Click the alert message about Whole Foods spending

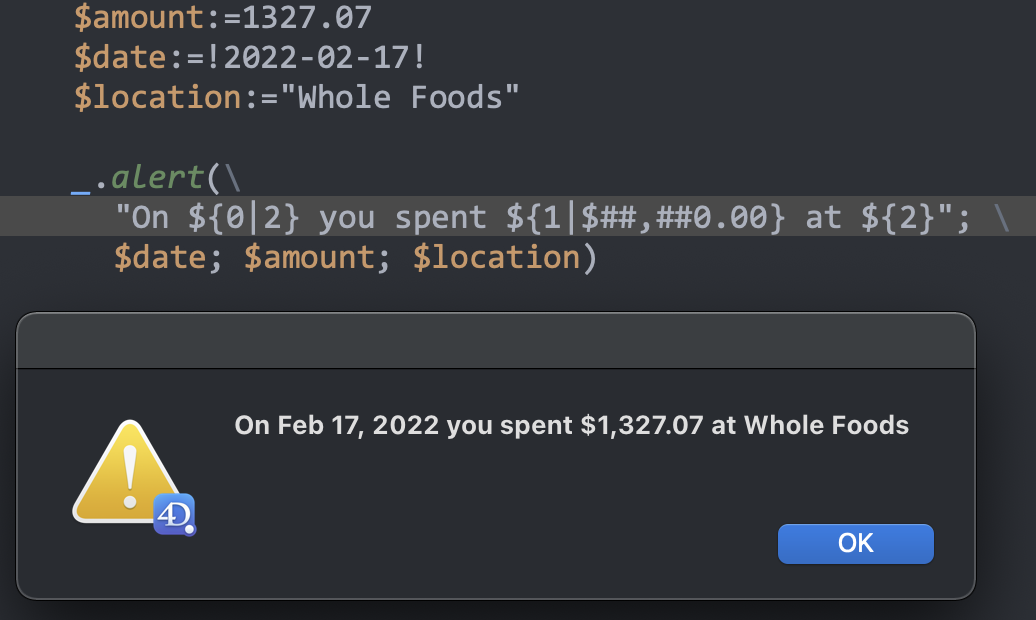[x=571, y=425]
